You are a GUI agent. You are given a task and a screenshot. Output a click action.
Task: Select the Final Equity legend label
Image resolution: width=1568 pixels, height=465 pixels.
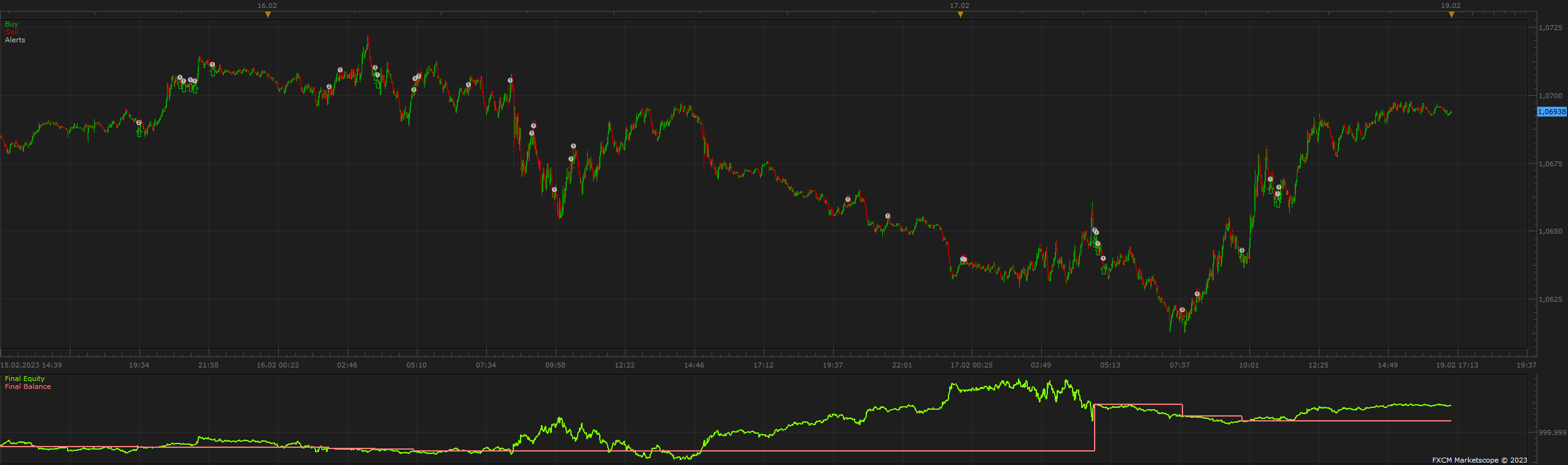coord(25,379)
